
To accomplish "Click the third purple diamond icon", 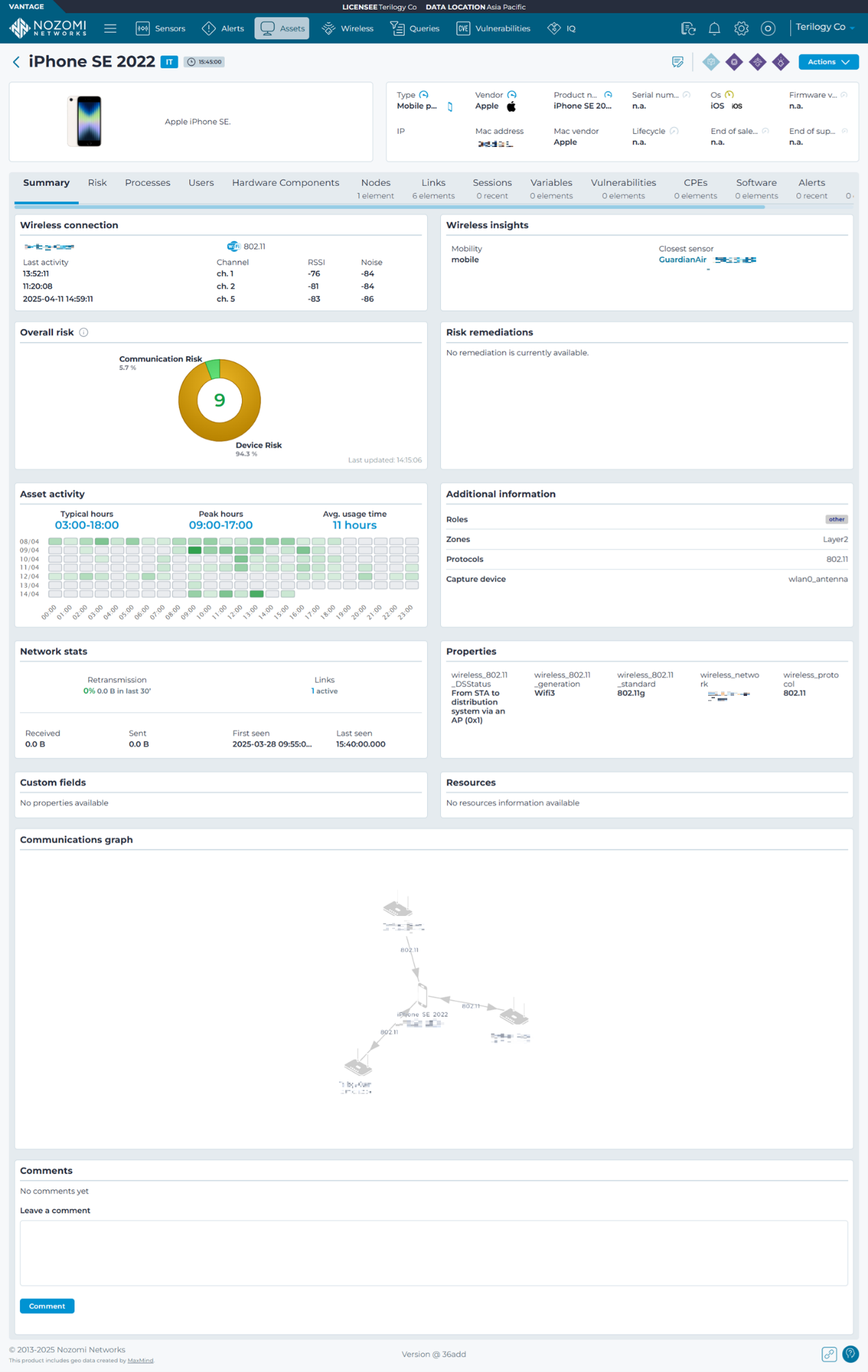I will (781, 62).
